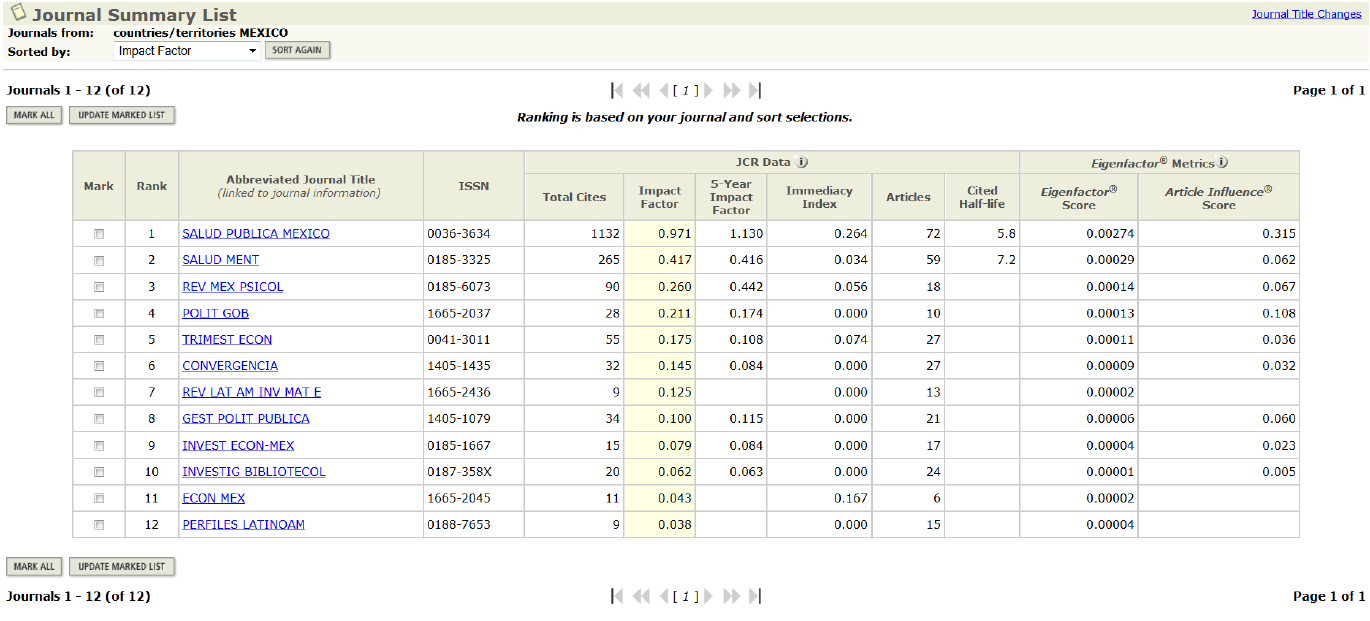Select checkbox for TRIMEST ECON journal
Image resolution: width=1370 pixels, height=621 pixels.
(x=99, y=340)
